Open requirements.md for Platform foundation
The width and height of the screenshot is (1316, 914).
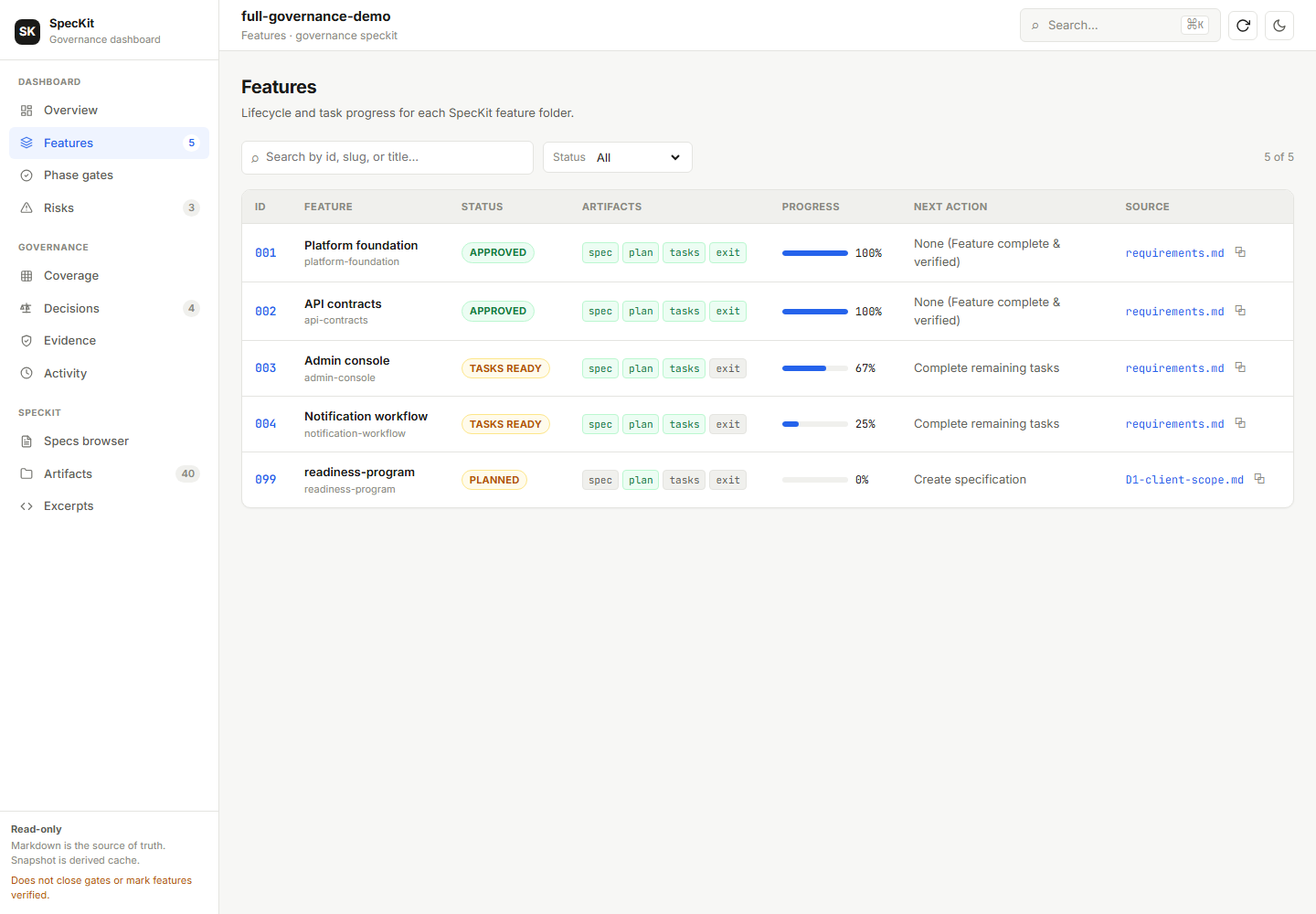coord(1174,253)
